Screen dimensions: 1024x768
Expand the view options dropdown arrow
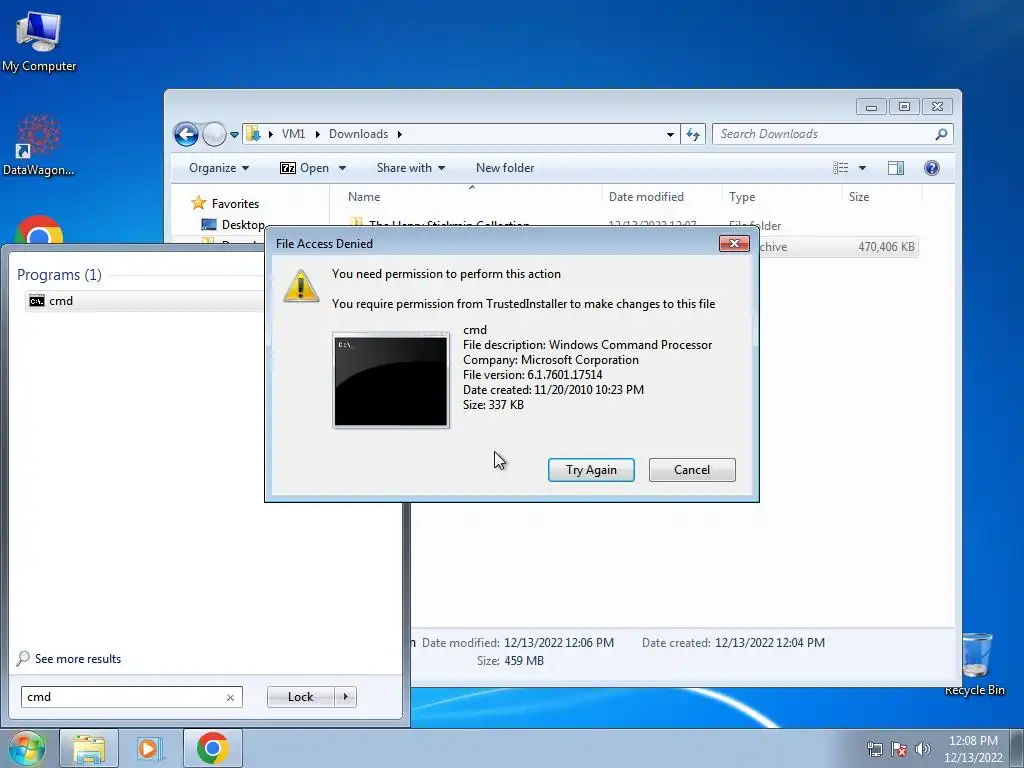click(862, 168)
